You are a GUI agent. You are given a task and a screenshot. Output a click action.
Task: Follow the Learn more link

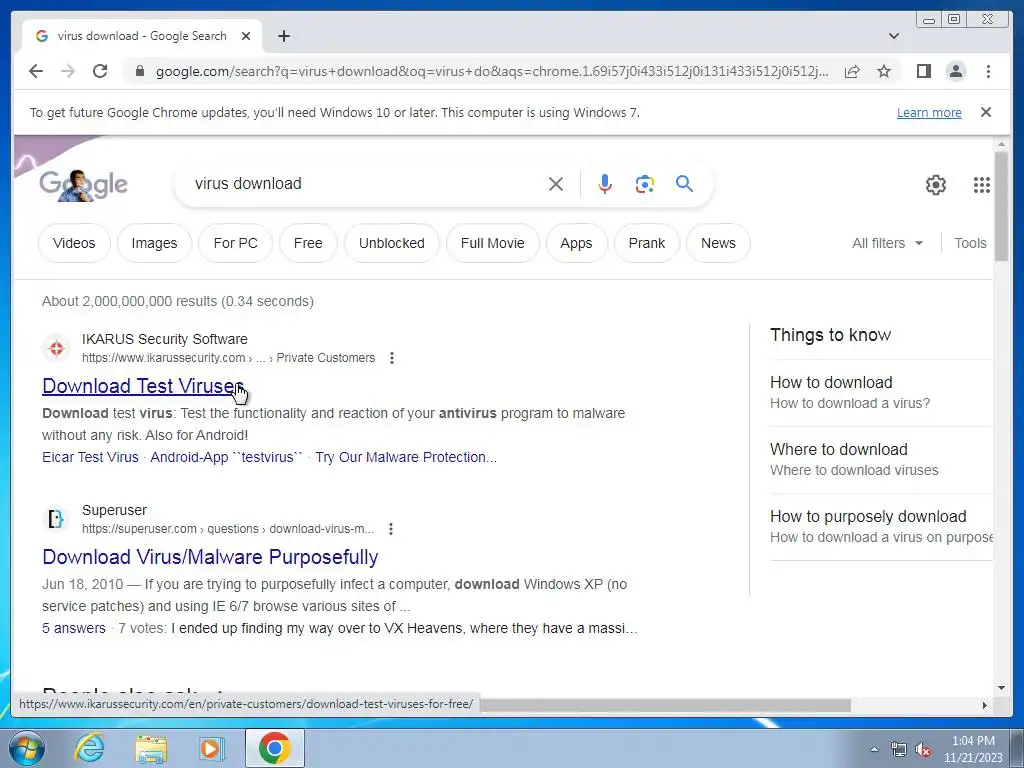click(929, 113)
